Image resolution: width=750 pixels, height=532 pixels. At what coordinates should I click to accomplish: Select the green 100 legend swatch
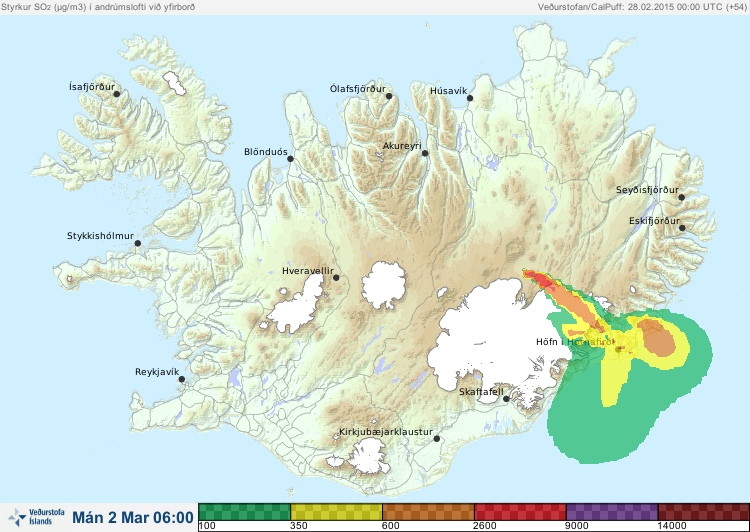[244, 512]
